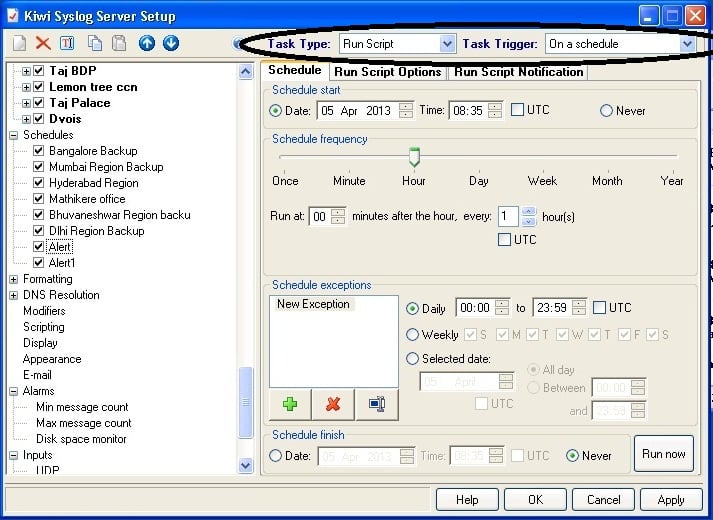Open the Task Trigger dropdown
Viewport: 713px width, 520px height.
point(687,44)
